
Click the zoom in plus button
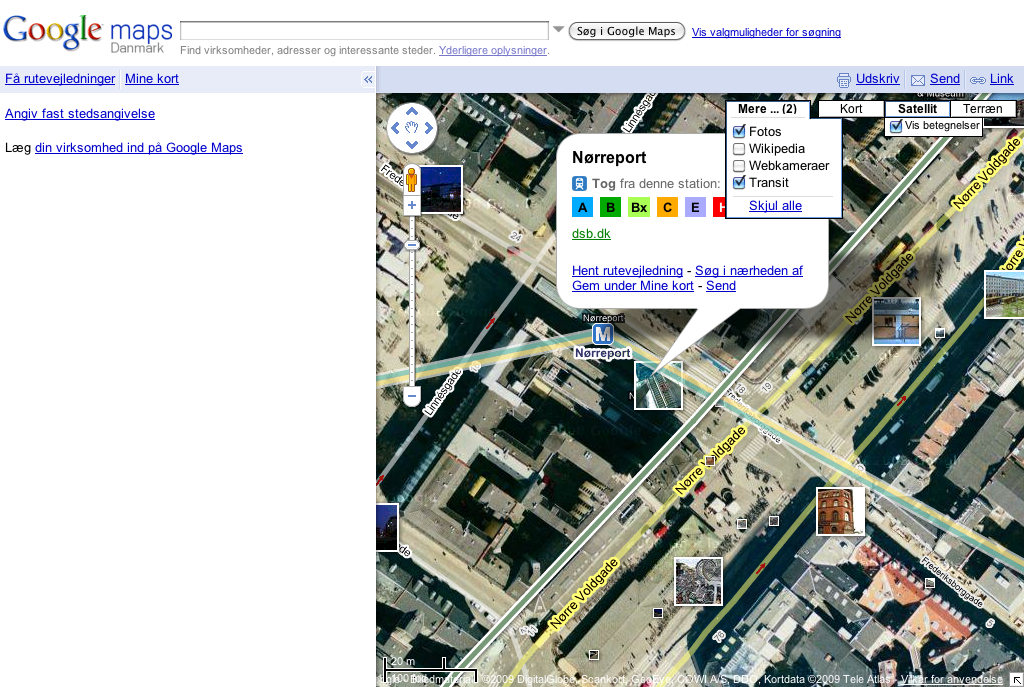pyautogui.click(x=411, y=205)
